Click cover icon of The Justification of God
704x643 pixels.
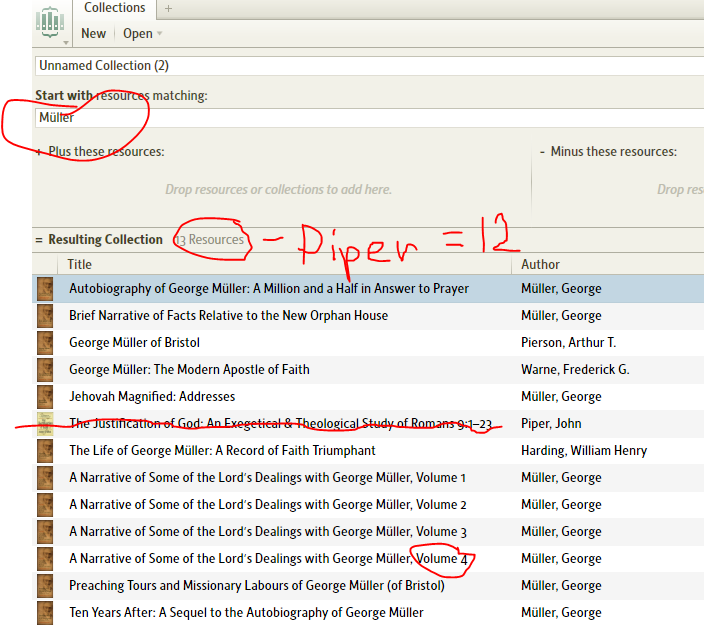(45, 423)
